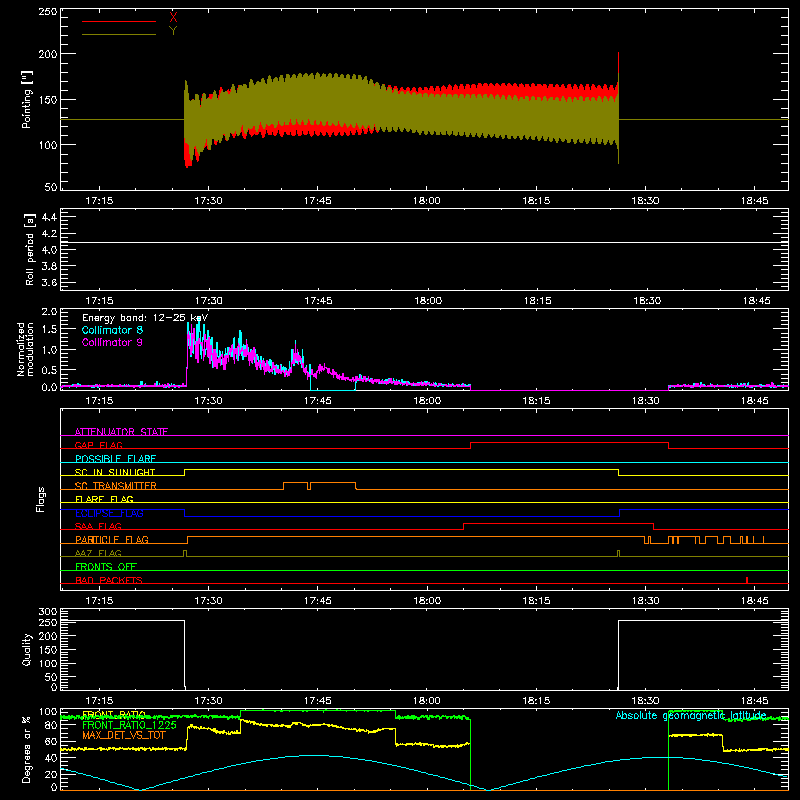Image resolution: width=800 pixels, height=800 pixels.
Task: Click the 300 tick on Quality axis
Action: [x=48, y=612]
